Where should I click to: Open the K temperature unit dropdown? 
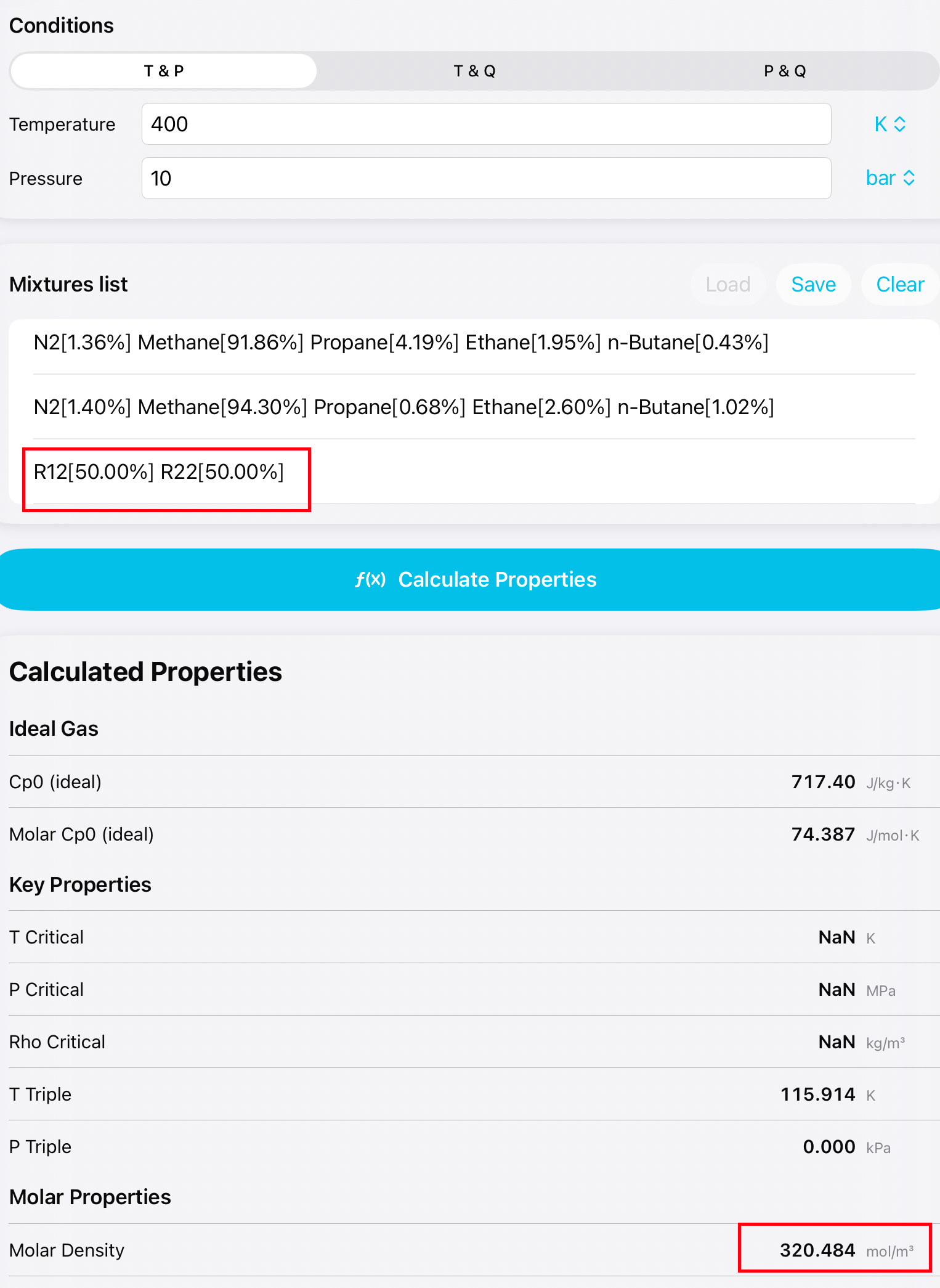pyautogui.click(x=889, y=124)
